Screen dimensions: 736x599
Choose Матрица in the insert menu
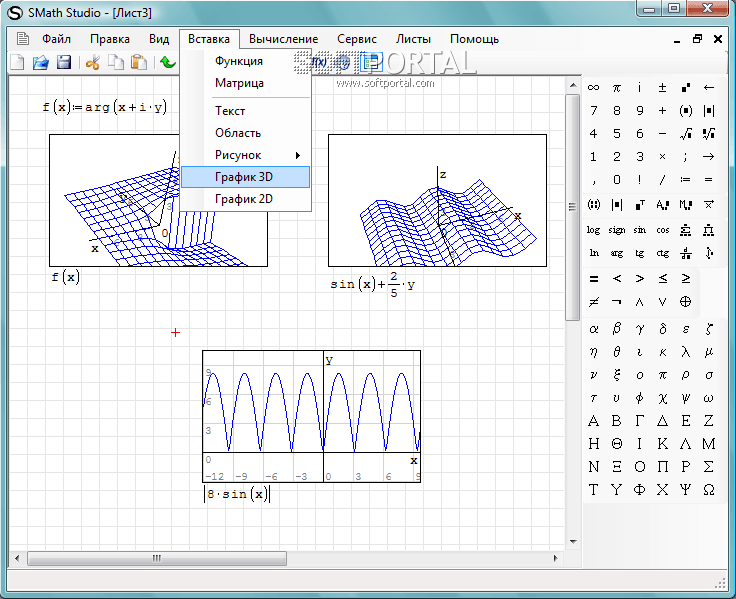[x=239, y=83]
